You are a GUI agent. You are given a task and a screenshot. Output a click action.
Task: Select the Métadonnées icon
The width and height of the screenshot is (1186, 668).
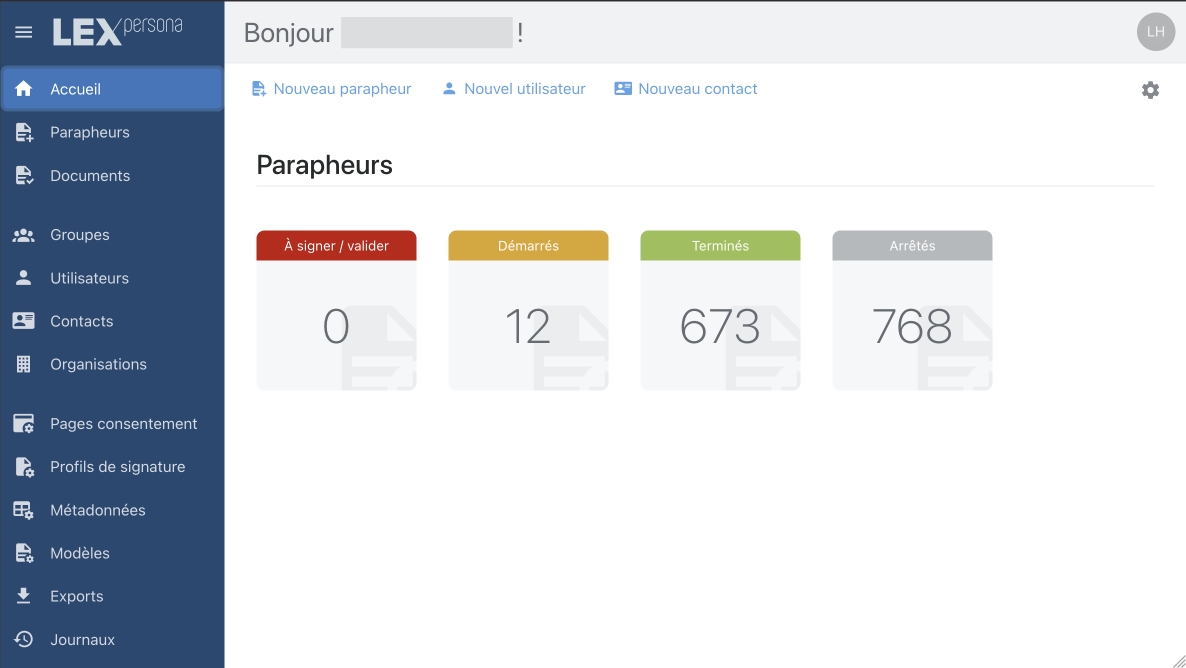24,510
